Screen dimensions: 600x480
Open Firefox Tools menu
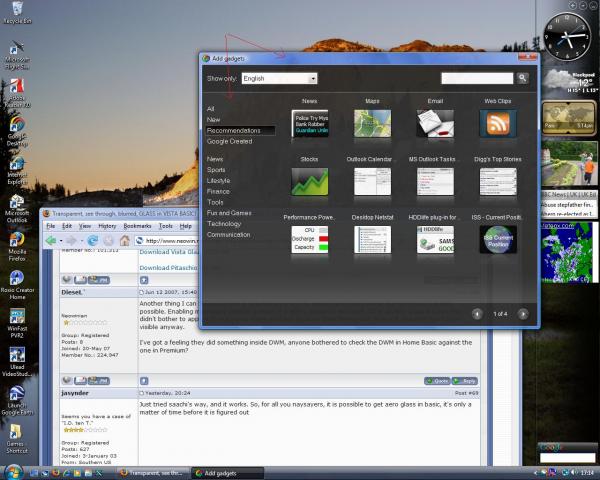tap(166, 226)
